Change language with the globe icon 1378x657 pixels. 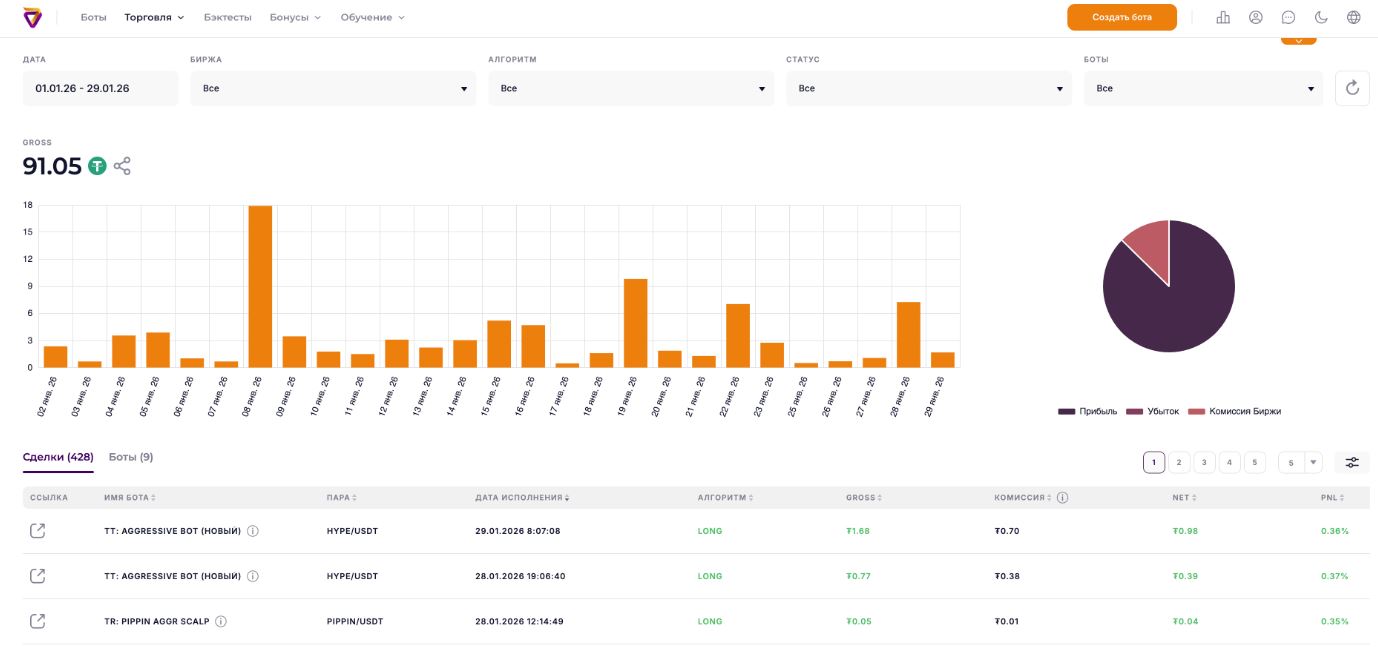1353,17
